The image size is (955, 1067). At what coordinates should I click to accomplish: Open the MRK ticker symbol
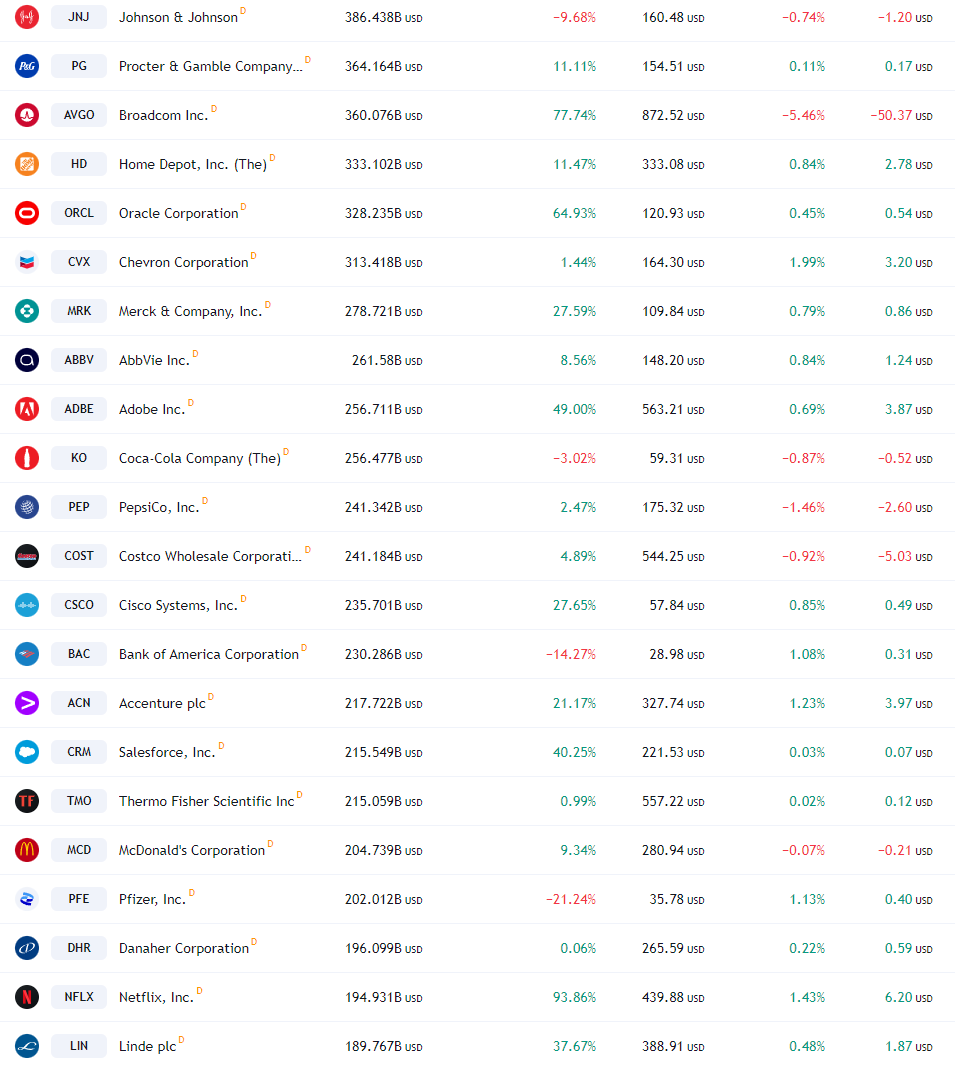pyautogui.click(x=79, y=311)
